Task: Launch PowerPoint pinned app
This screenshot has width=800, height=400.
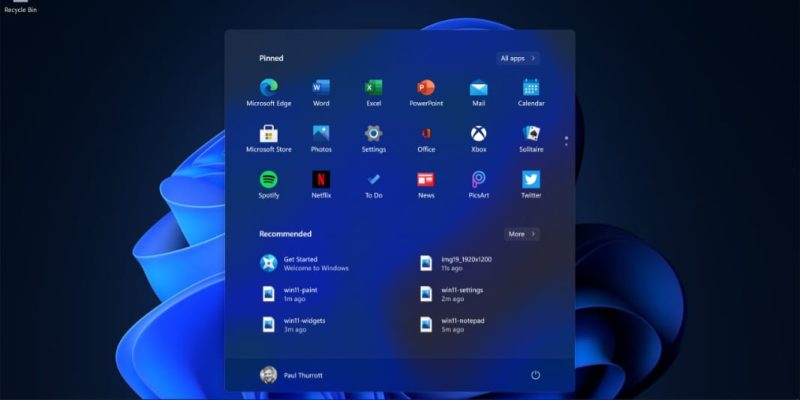Action: point(426,88)
